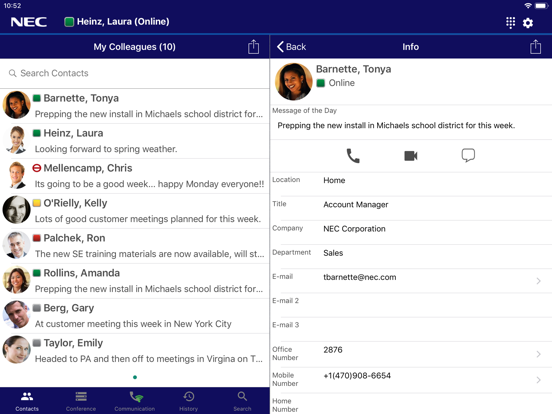Open Palchek, Ron's contact photo
The height and width of the screenshot is (414, 552).
click(16, 245)
